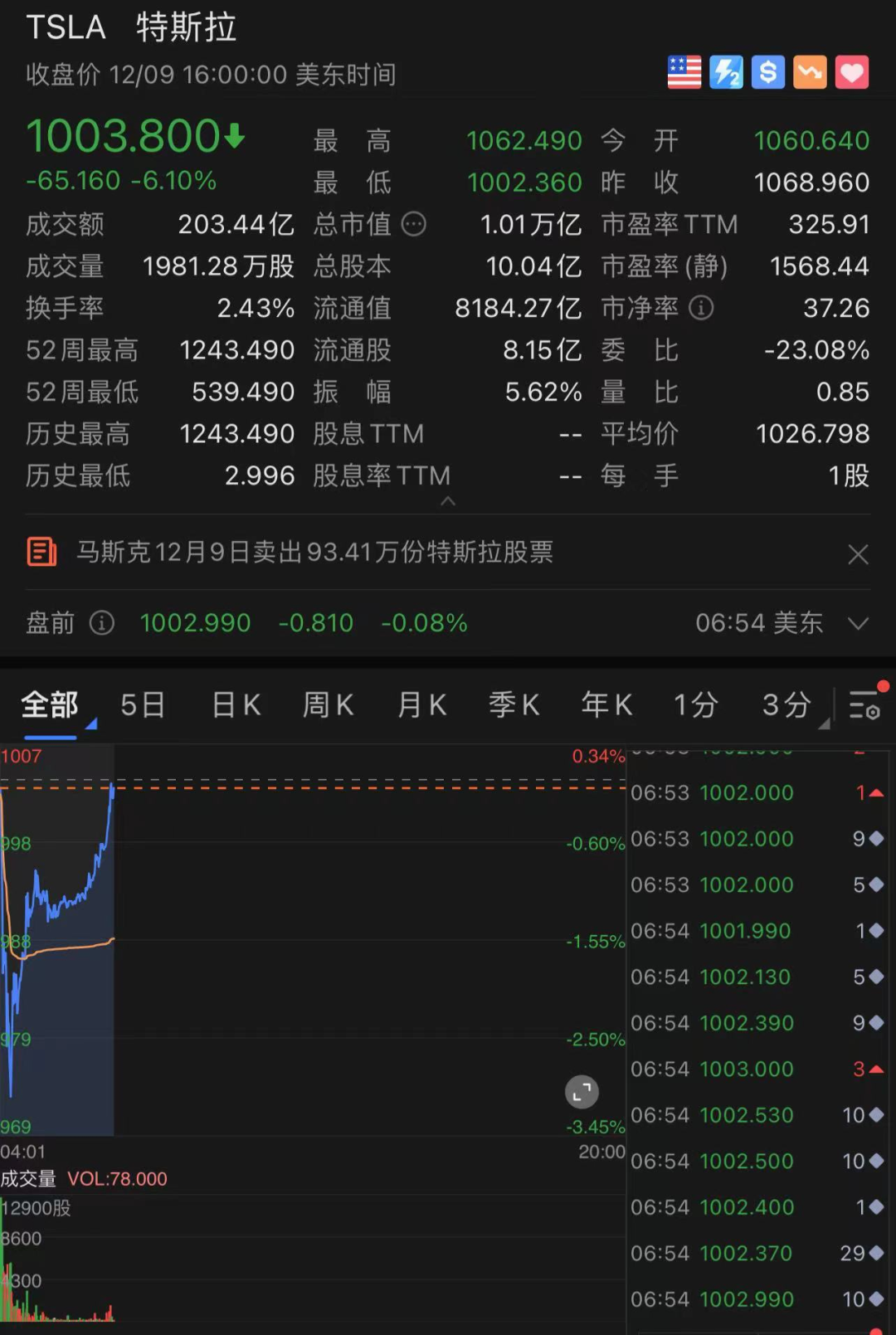
Task: Expand the pre-market row chevron
Action: 858,623
